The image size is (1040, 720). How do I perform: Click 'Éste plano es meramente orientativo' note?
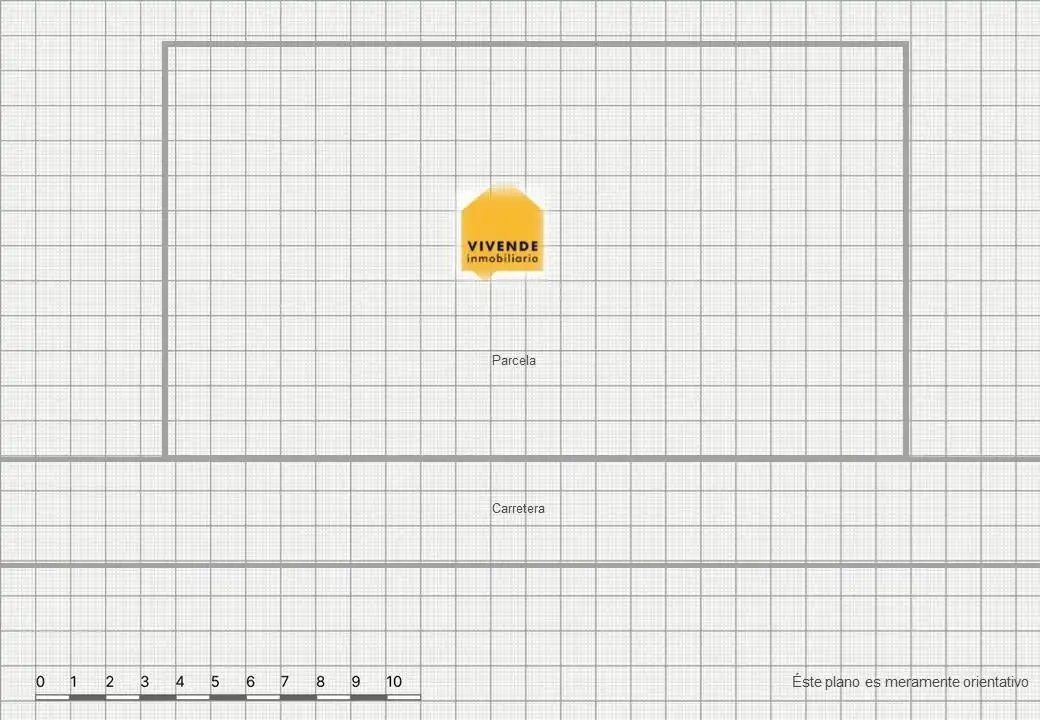click(910, 682)
